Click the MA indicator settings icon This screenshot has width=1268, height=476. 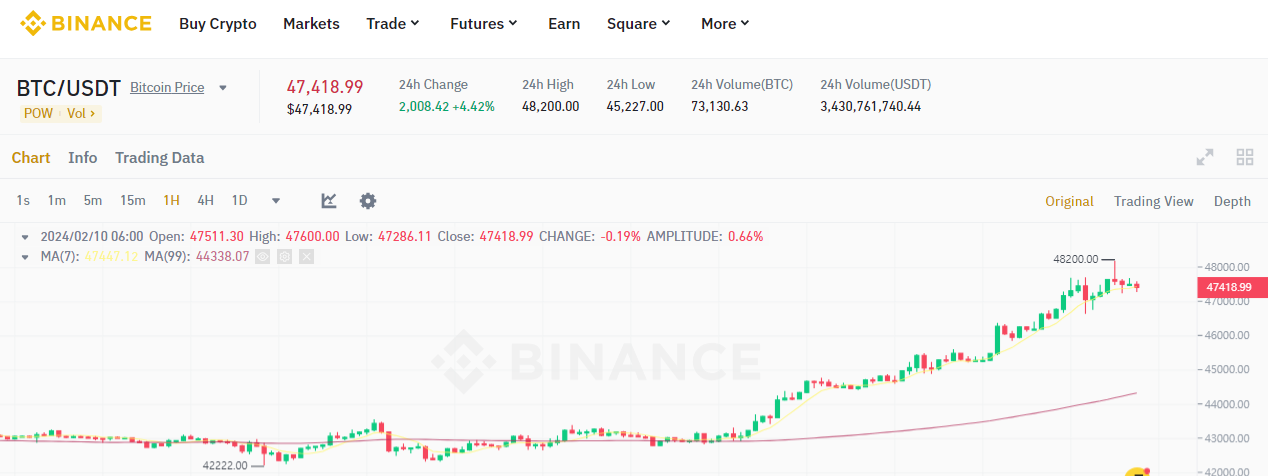285,257
